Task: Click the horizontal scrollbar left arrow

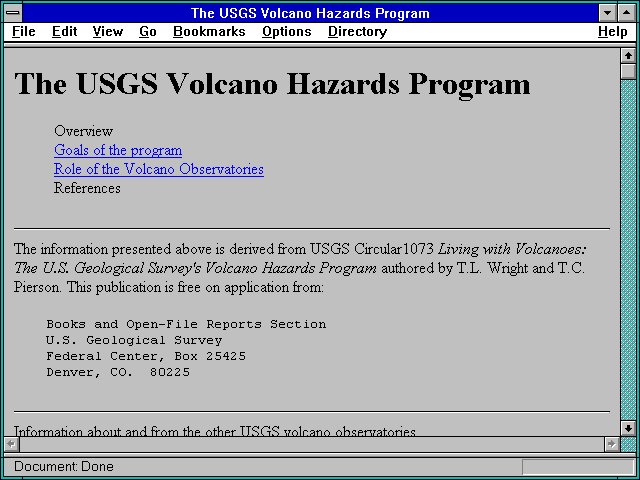Action: 11,444
